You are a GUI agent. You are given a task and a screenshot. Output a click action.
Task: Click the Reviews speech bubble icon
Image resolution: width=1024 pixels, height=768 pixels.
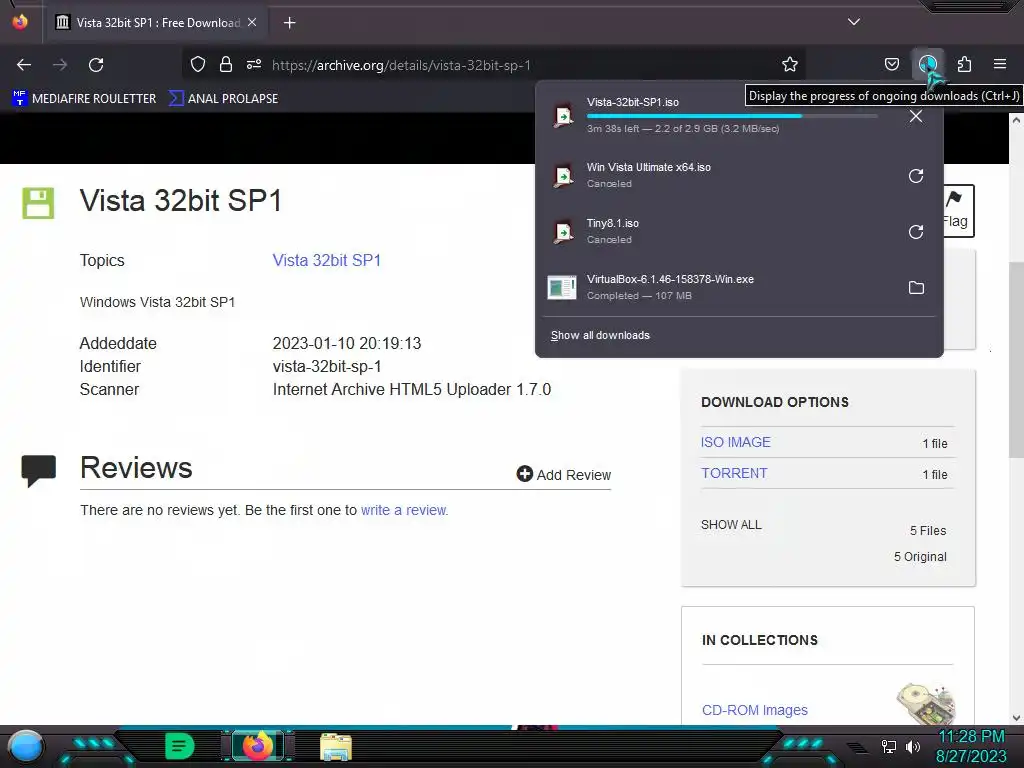pos(39,470)
